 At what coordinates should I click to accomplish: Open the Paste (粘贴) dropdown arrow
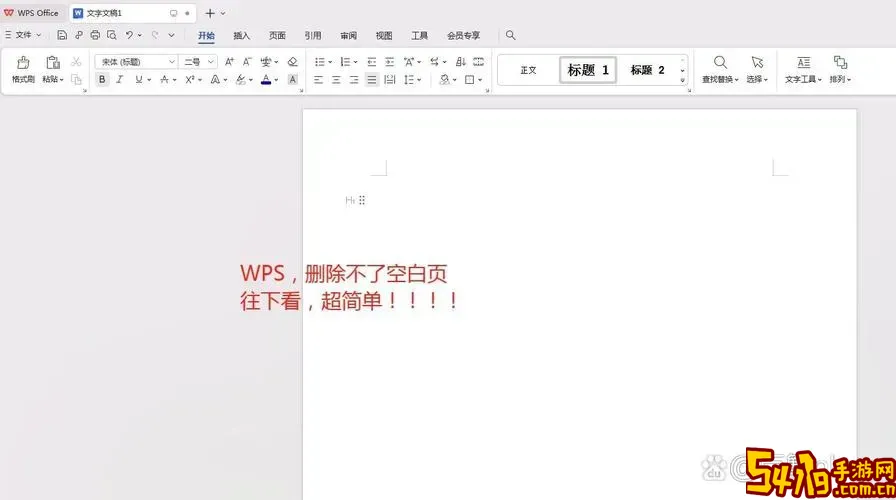[x=61, y=80]
